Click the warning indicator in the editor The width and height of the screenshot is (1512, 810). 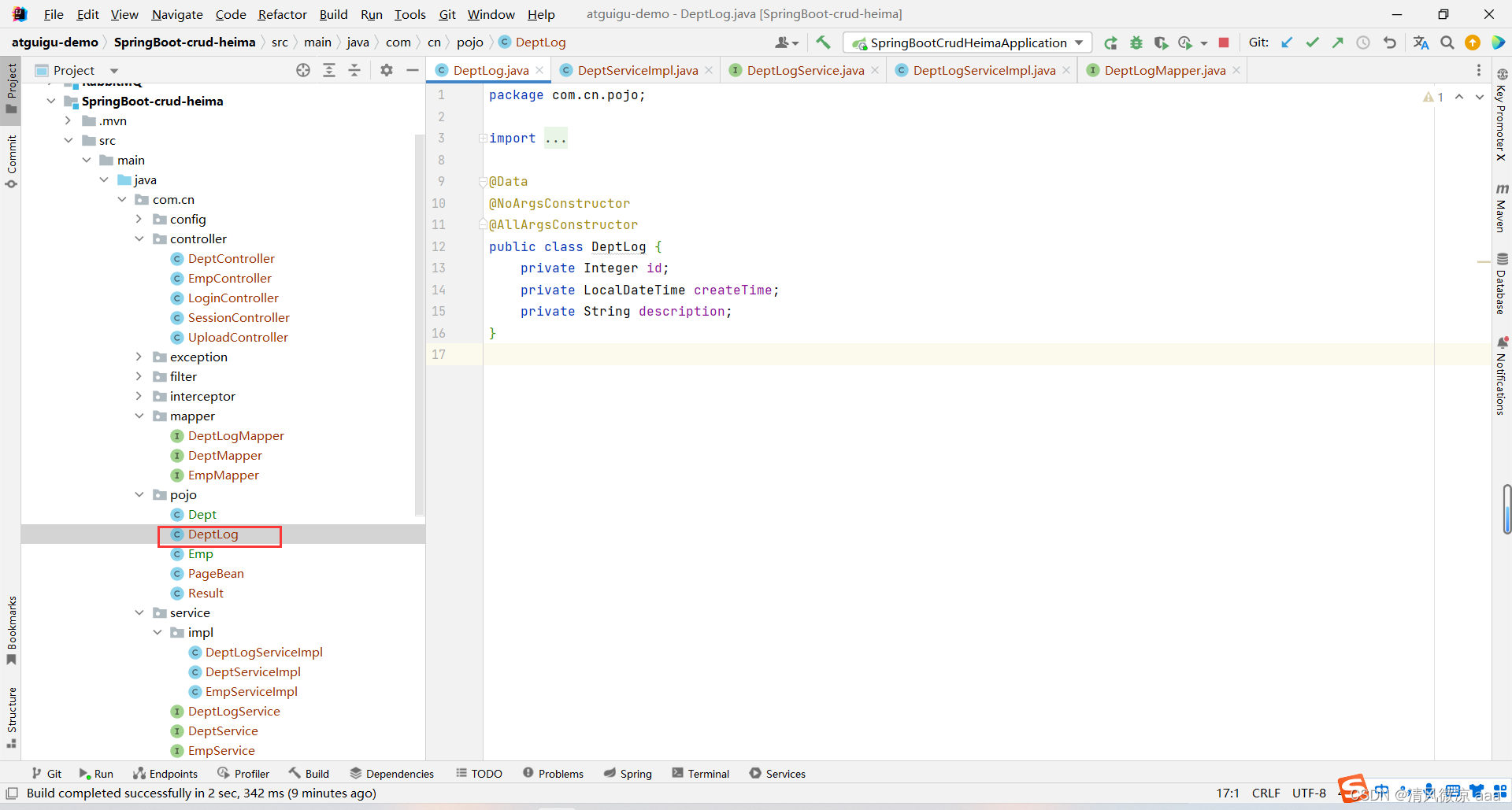(x=1433, y=97)
